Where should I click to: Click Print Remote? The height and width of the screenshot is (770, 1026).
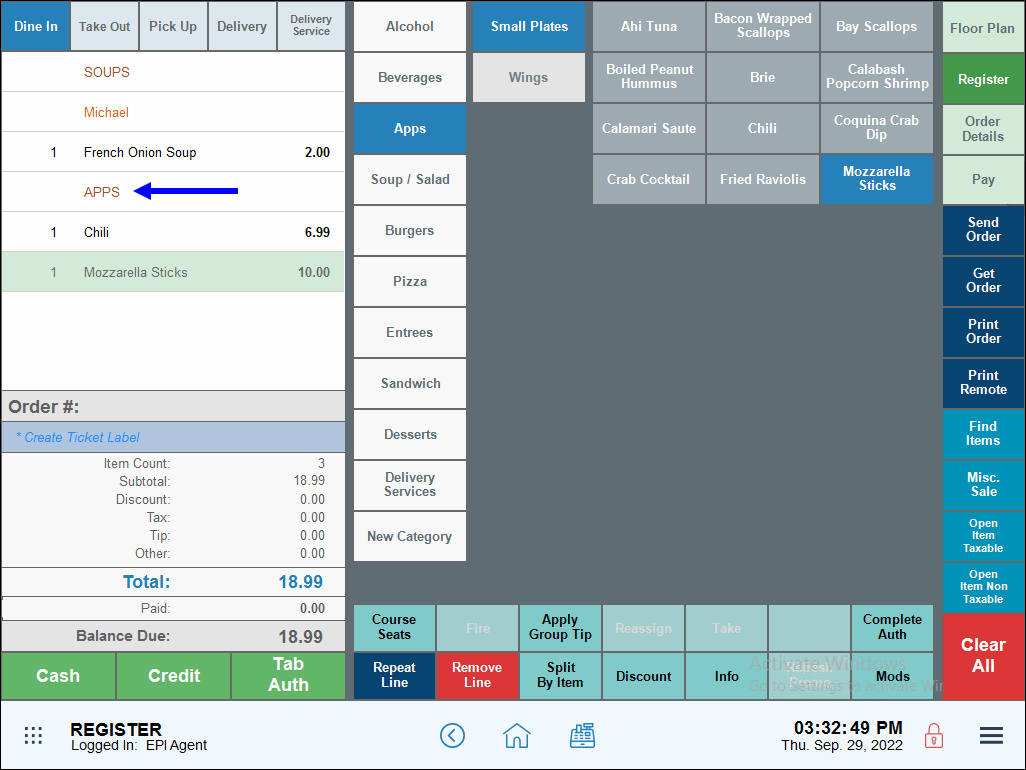[983, 383]
